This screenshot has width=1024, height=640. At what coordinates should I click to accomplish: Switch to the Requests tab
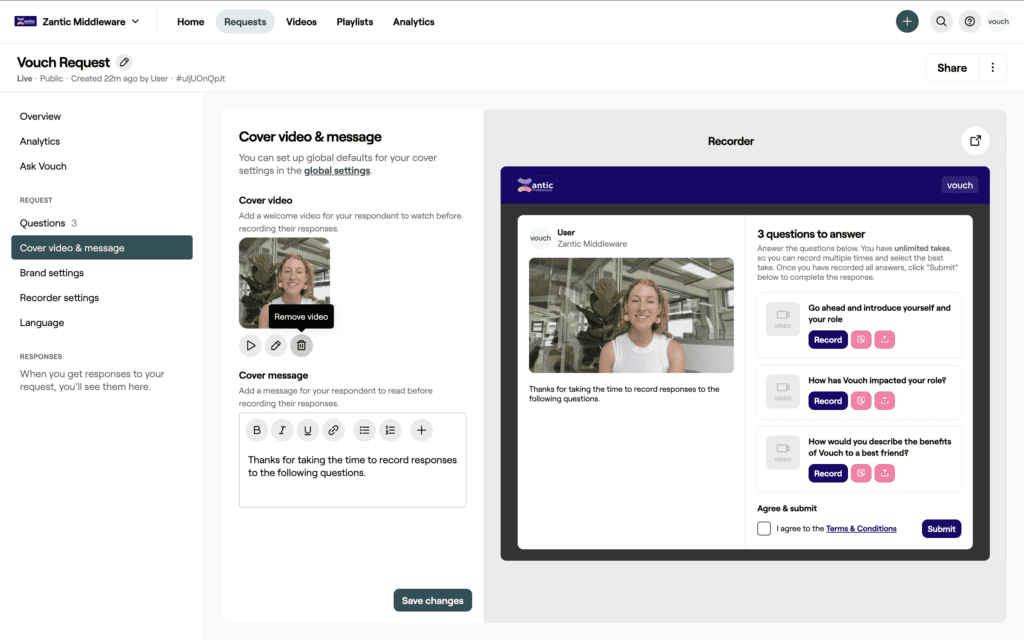245,22
